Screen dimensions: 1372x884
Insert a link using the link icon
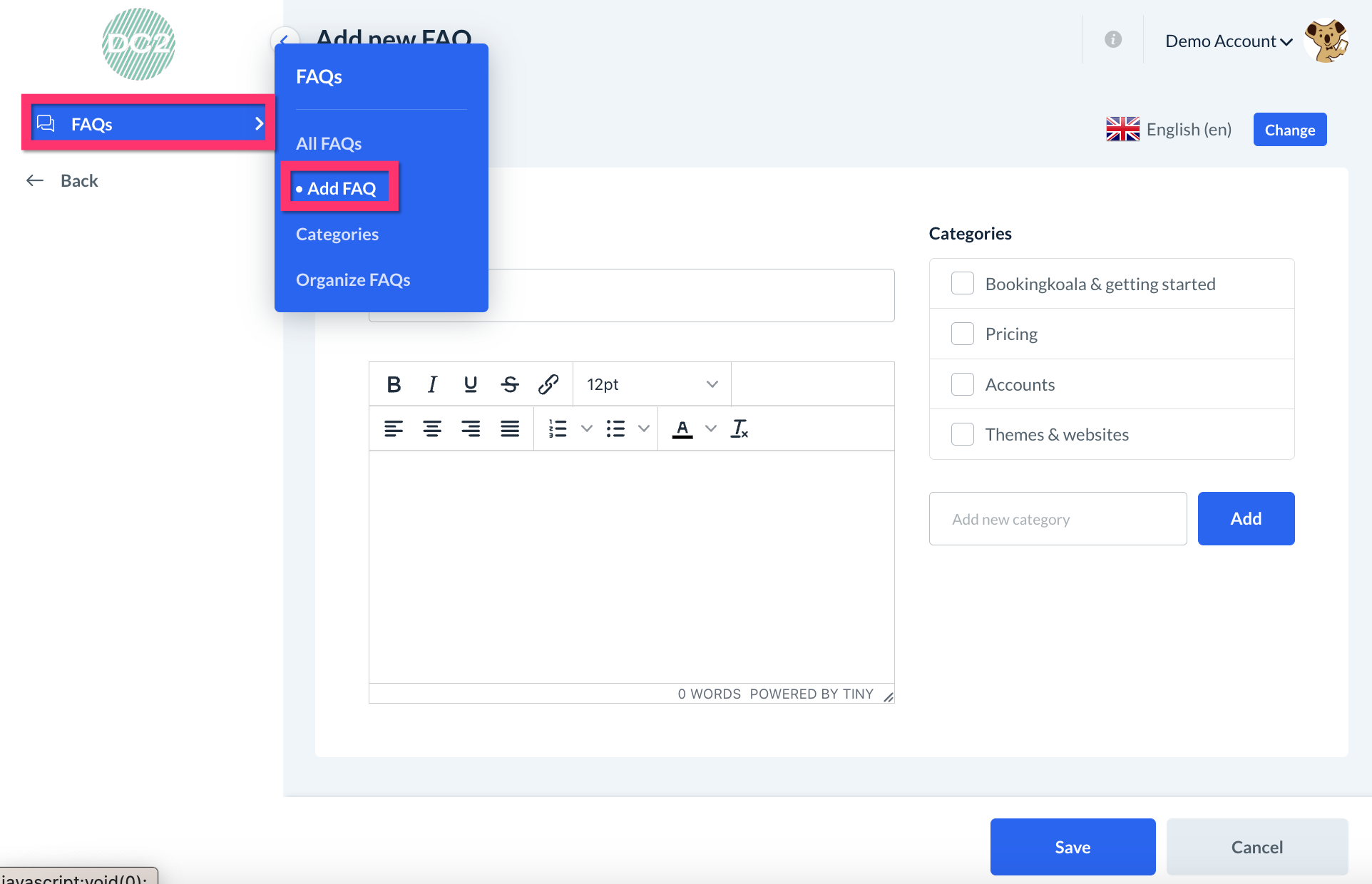click(x=548, y=385)
